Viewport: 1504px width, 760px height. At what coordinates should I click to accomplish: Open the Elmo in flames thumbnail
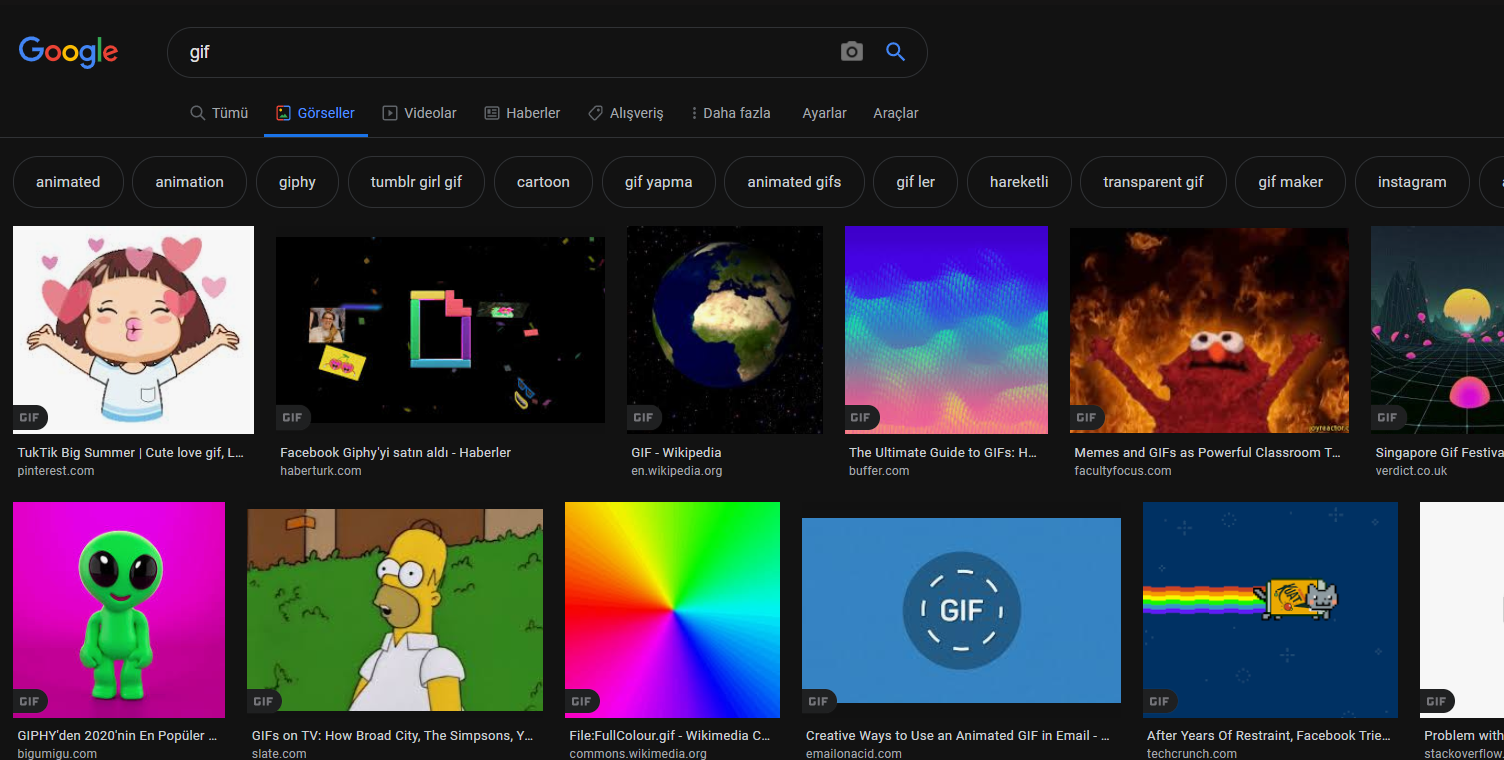pos(1209,330)
